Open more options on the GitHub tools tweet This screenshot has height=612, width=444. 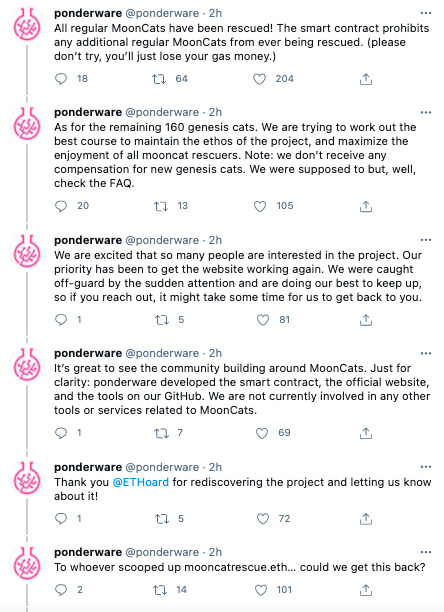(x=426, y=354)
